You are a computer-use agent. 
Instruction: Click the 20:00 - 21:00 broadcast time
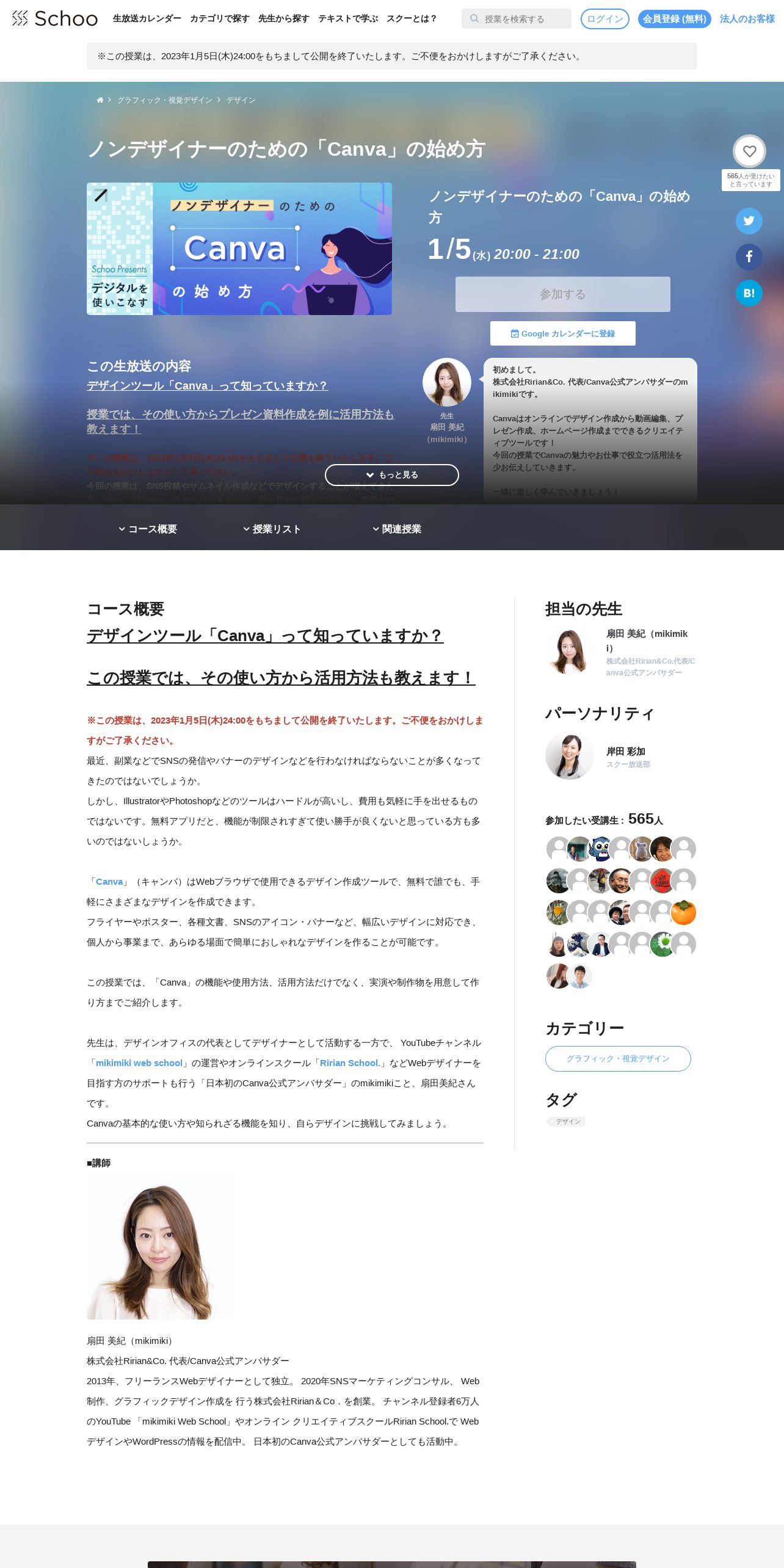pos(537,254)
